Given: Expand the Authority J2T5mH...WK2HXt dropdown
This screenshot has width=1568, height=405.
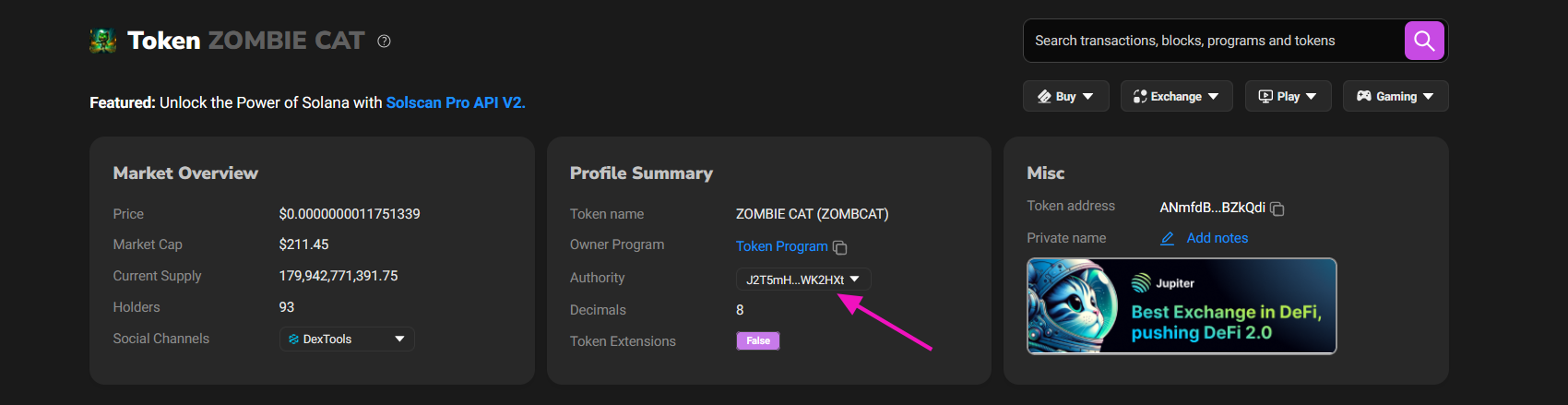Looking at the screenshot, I should (x=803, y=279).
